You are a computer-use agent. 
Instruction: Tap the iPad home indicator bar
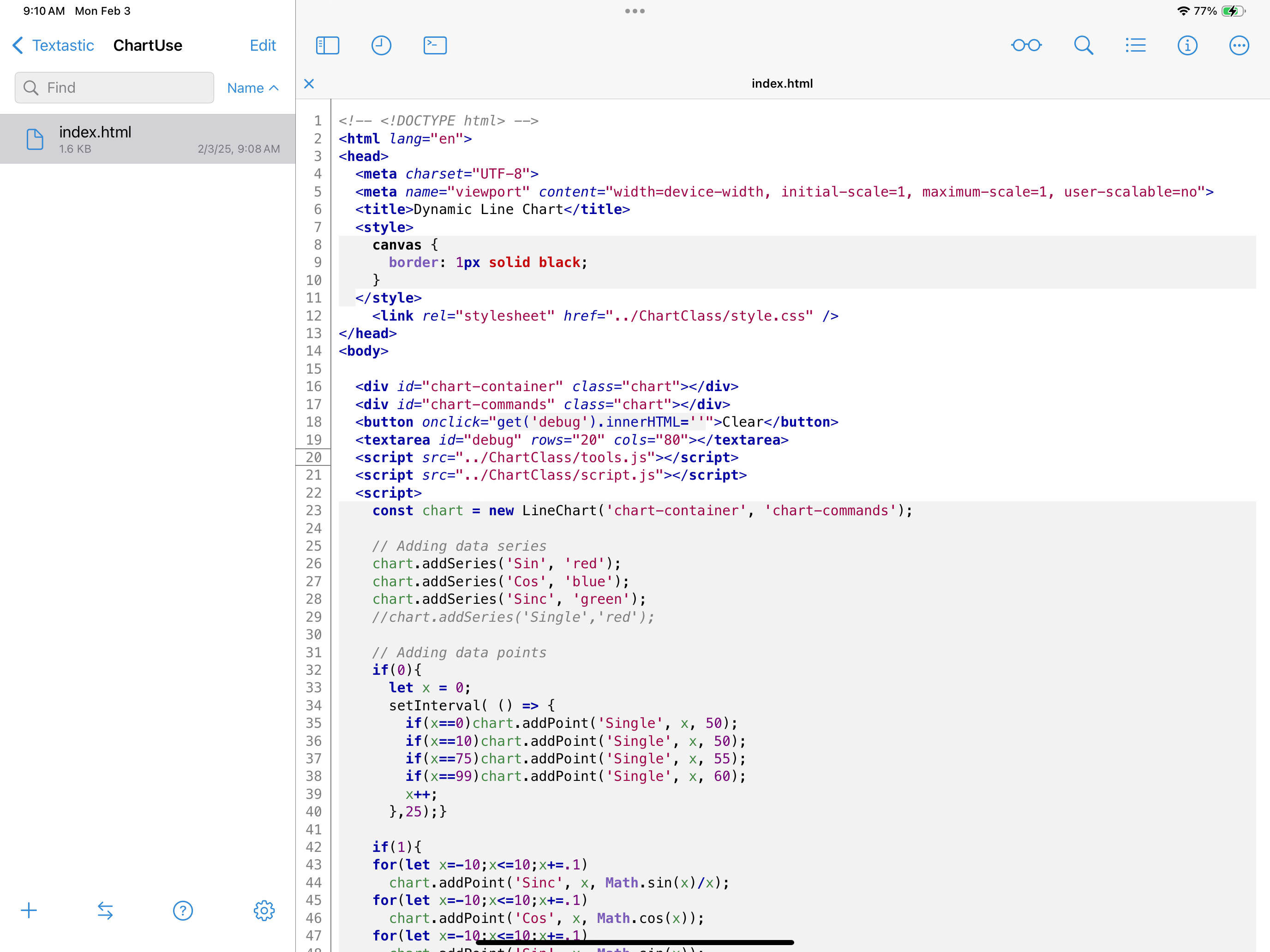pyautogui.click(x=635, y=942)
